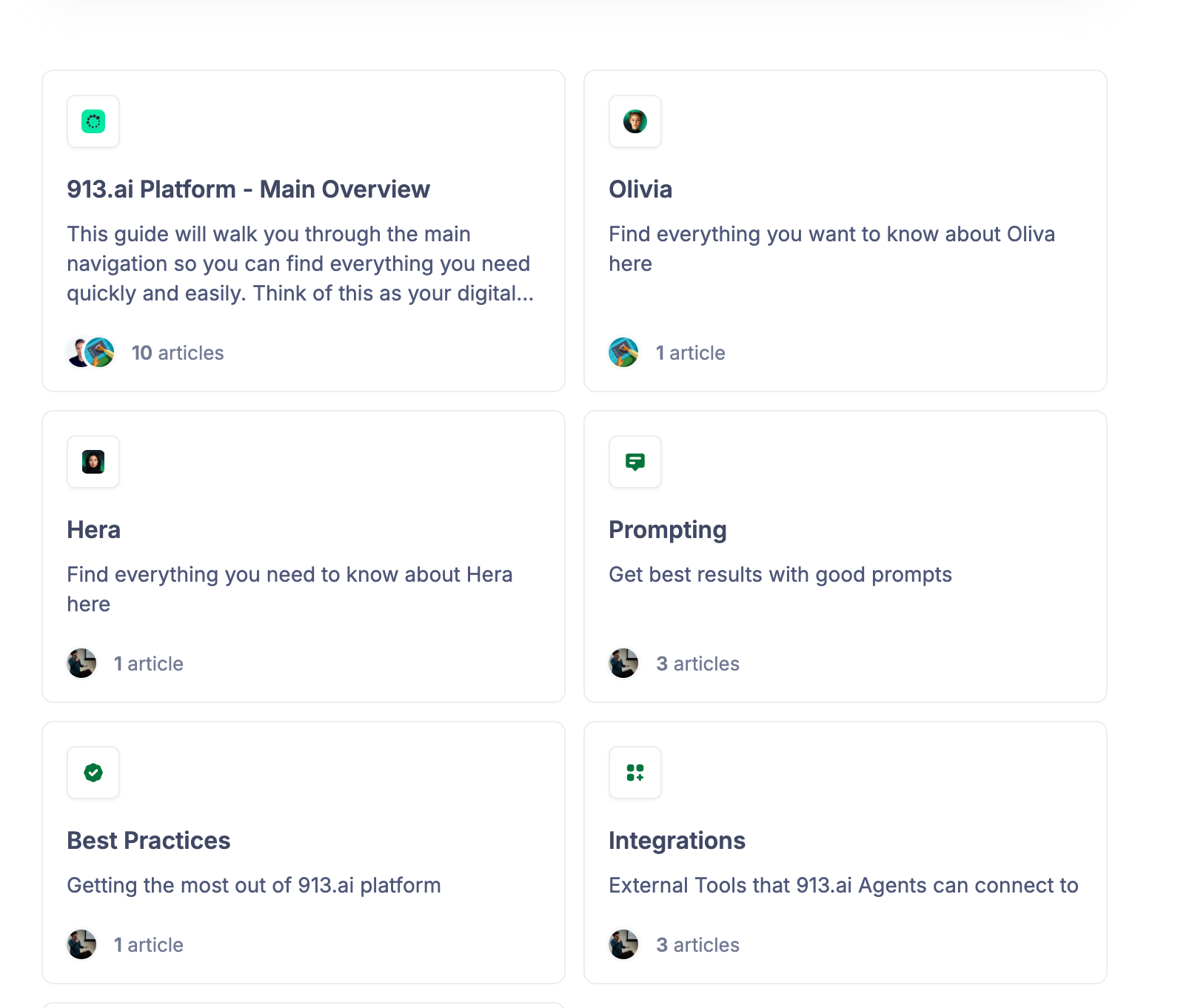Click 'Get best results with good prompts' description
The height and width of the screenshot is (1008, 1192).
[x=780, y=574]
